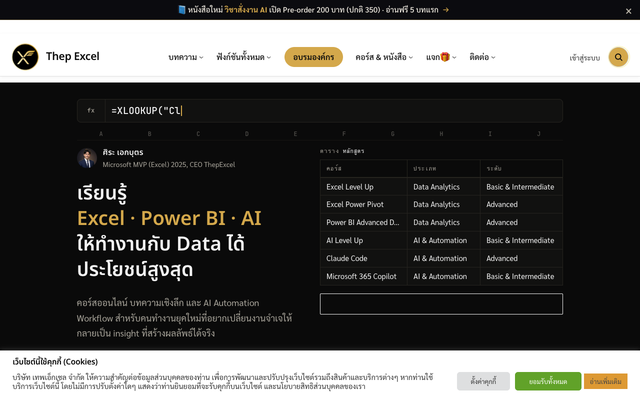This screenshot has height=400, width=640.
Task: Open the search magnifier button
Action: [x=618, y=57]
